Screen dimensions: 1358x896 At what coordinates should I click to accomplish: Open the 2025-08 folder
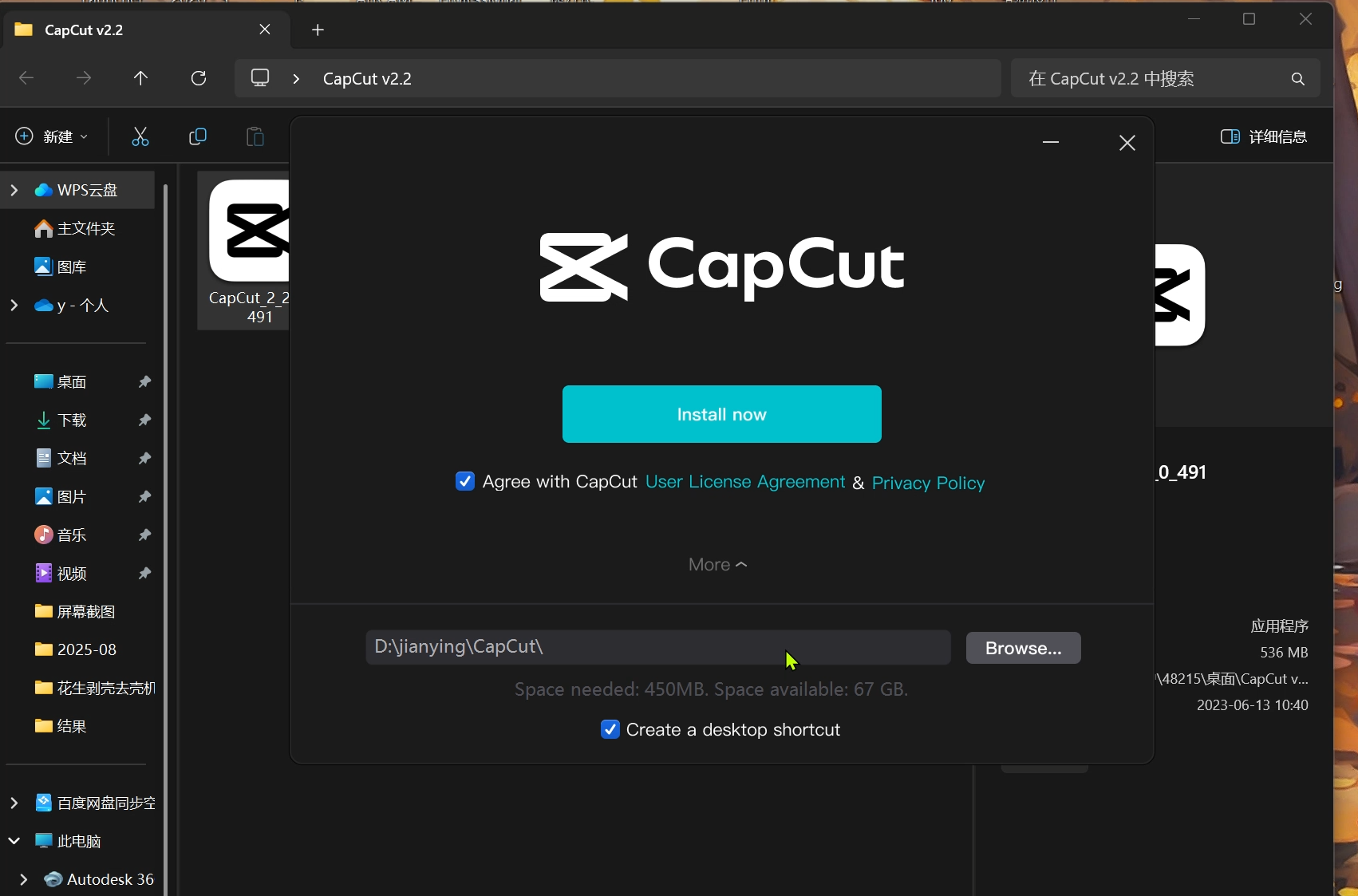(75, 649)
